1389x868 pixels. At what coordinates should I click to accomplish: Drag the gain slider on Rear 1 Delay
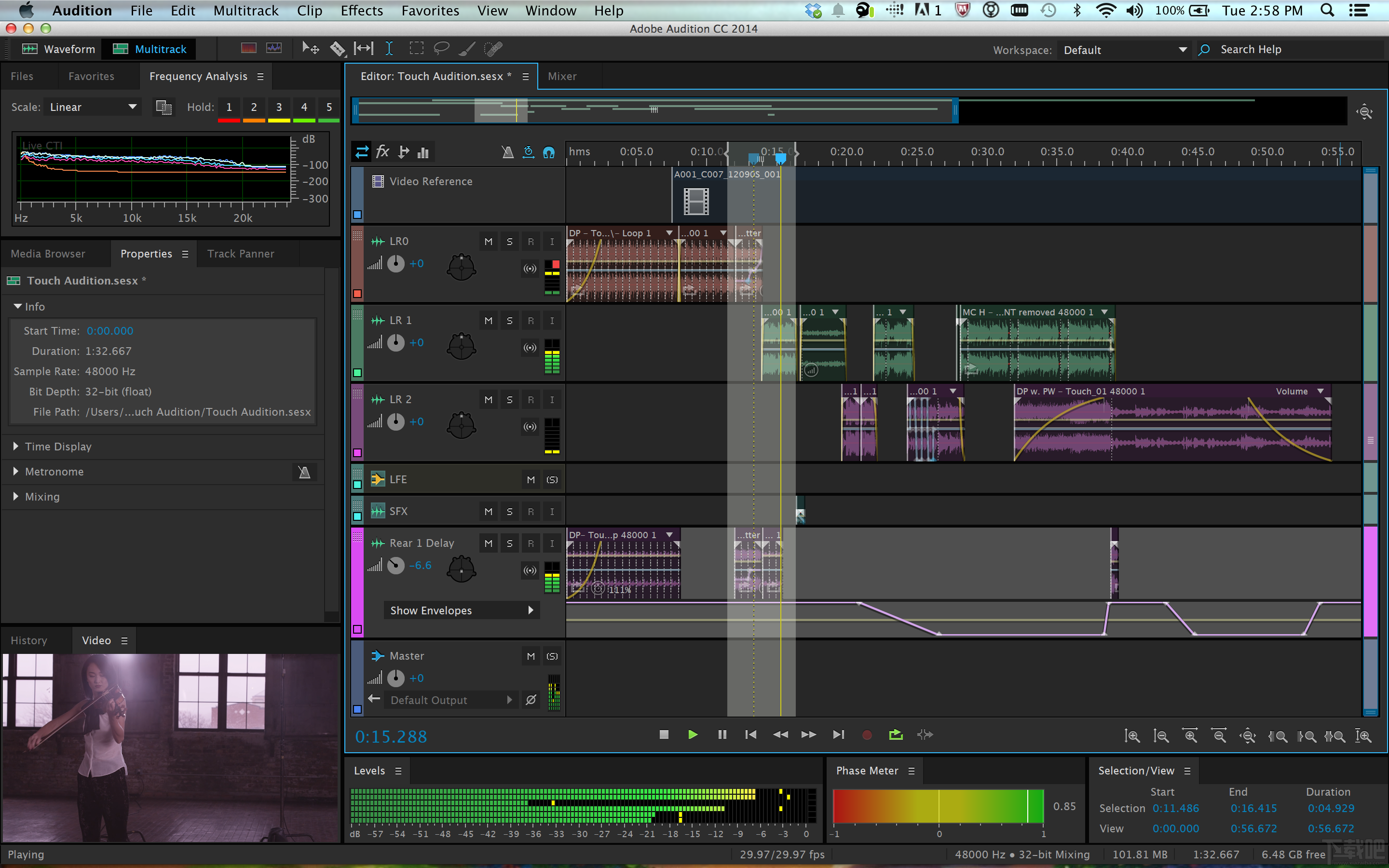coord(397,566)
